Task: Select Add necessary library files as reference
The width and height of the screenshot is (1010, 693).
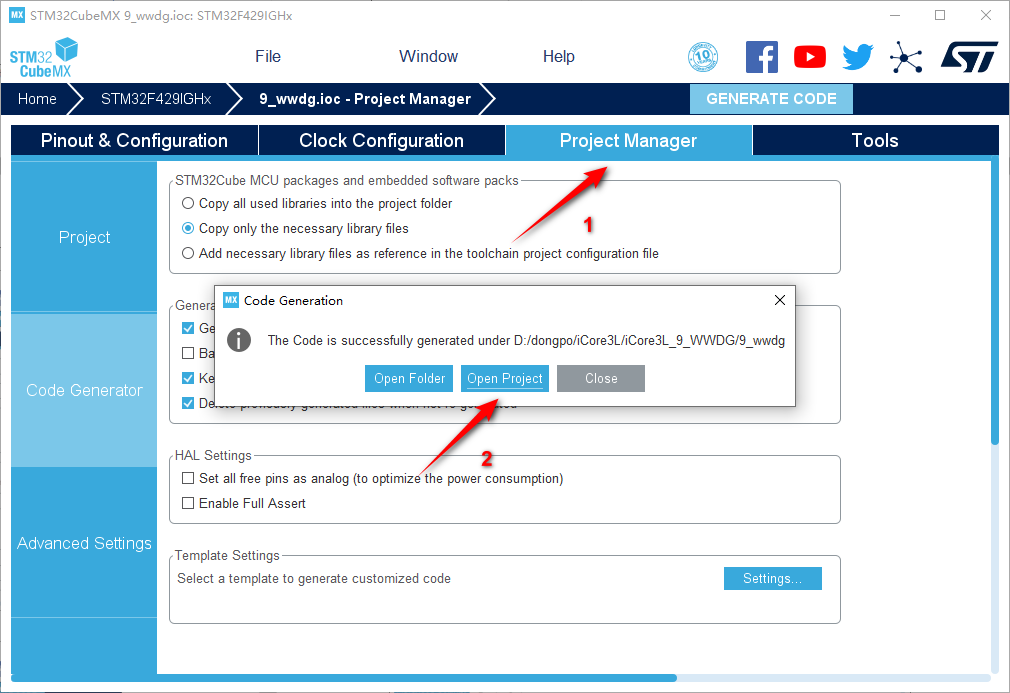Action: [188, 253]
